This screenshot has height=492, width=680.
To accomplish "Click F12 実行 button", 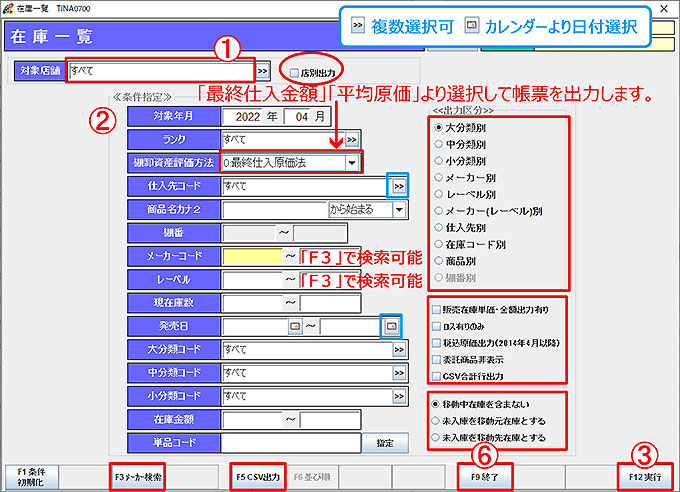I will pos(645,477).
